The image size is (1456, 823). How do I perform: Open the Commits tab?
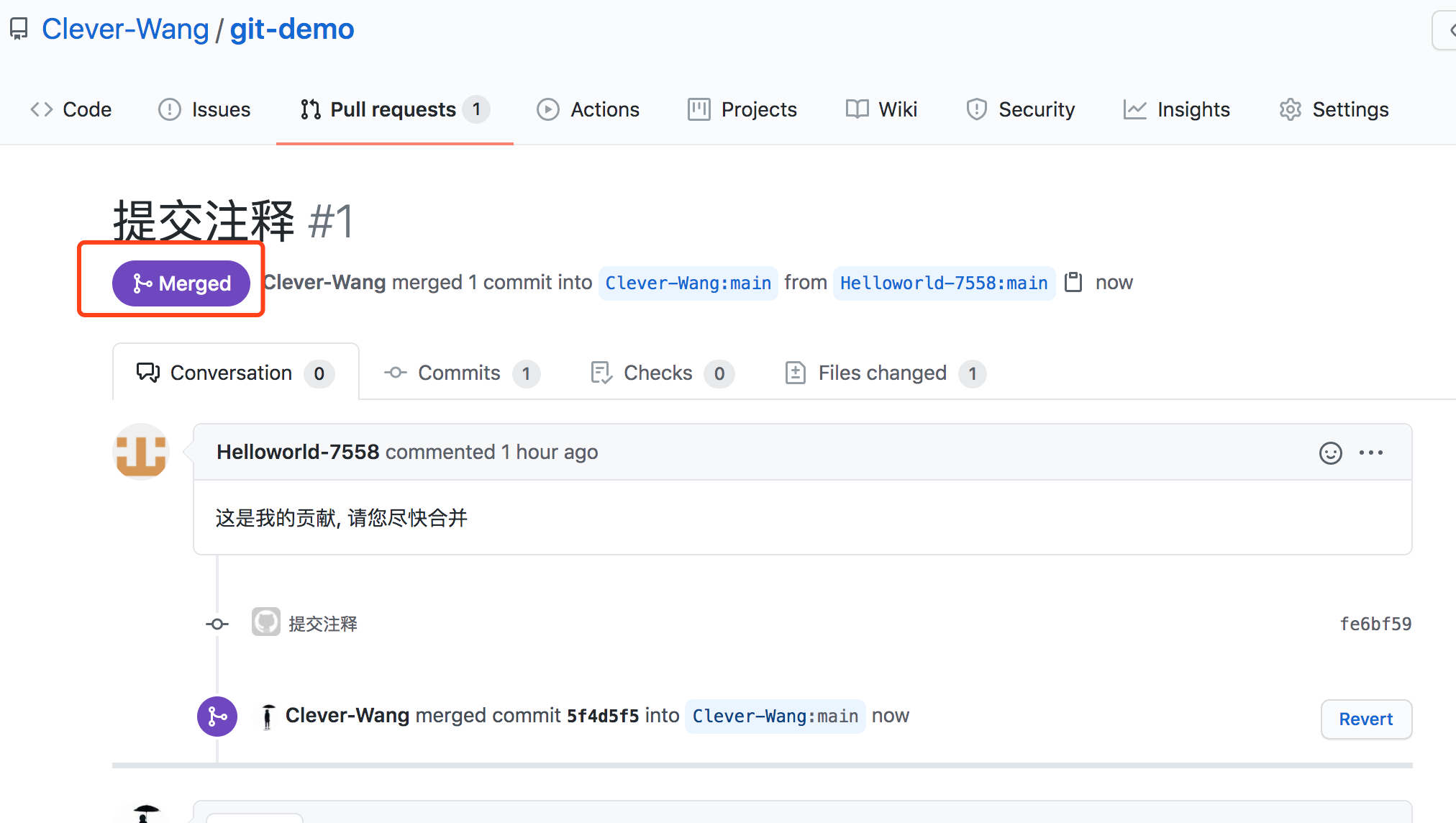pos(459,373)
